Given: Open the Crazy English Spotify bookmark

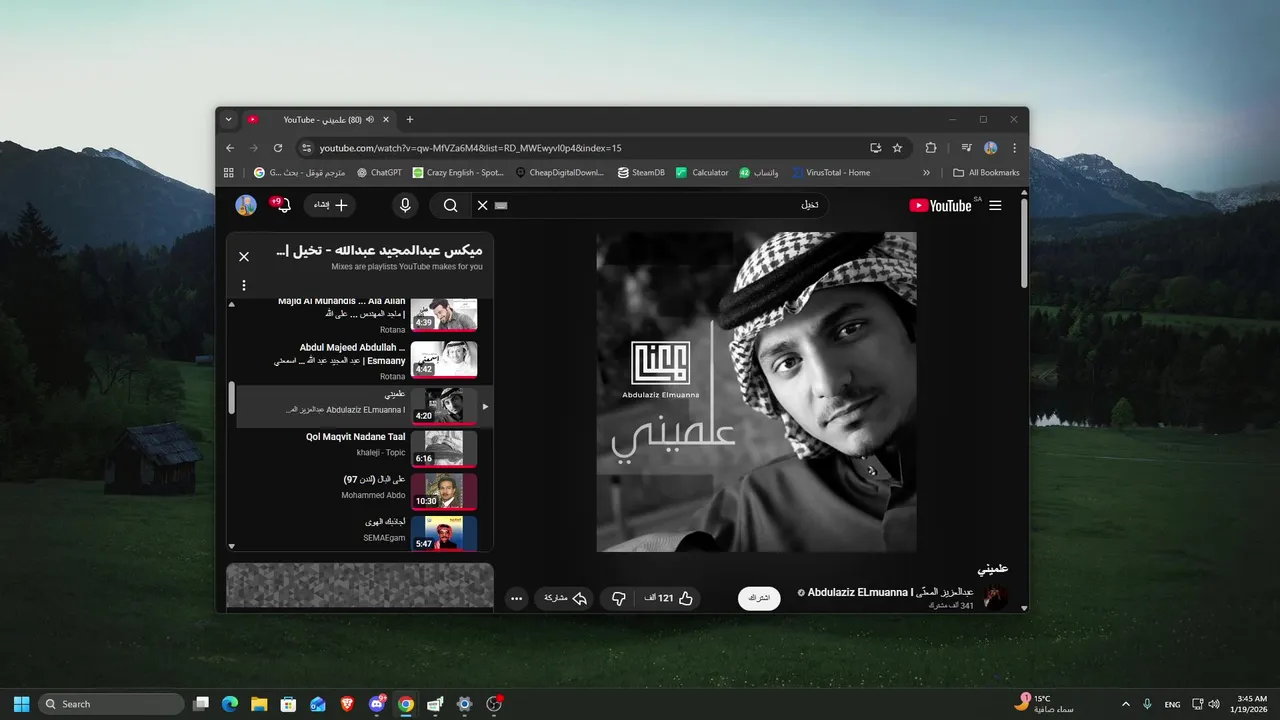Looking at the screenshot, I should pyautogui.click(x=458, y=172).
